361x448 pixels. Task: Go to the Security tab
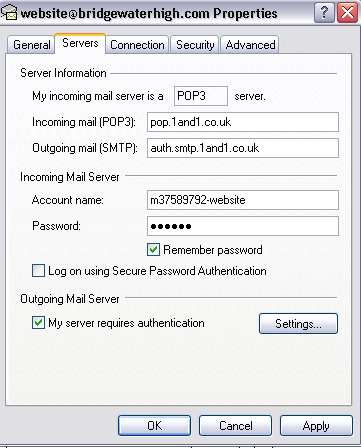click(x=195, y=45)
